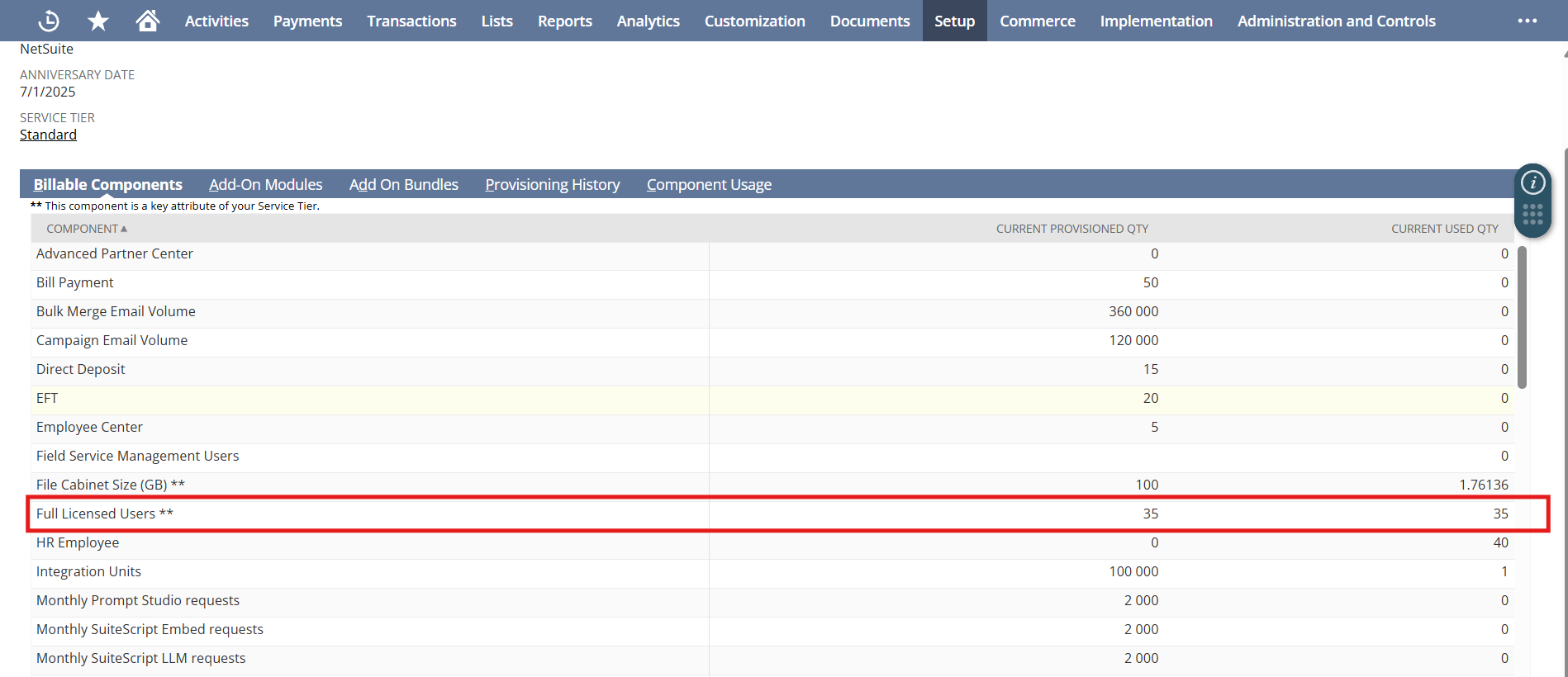Switch to the Component Usage tab
Screen dimensions: 1568x677
[x=709, y=185]
